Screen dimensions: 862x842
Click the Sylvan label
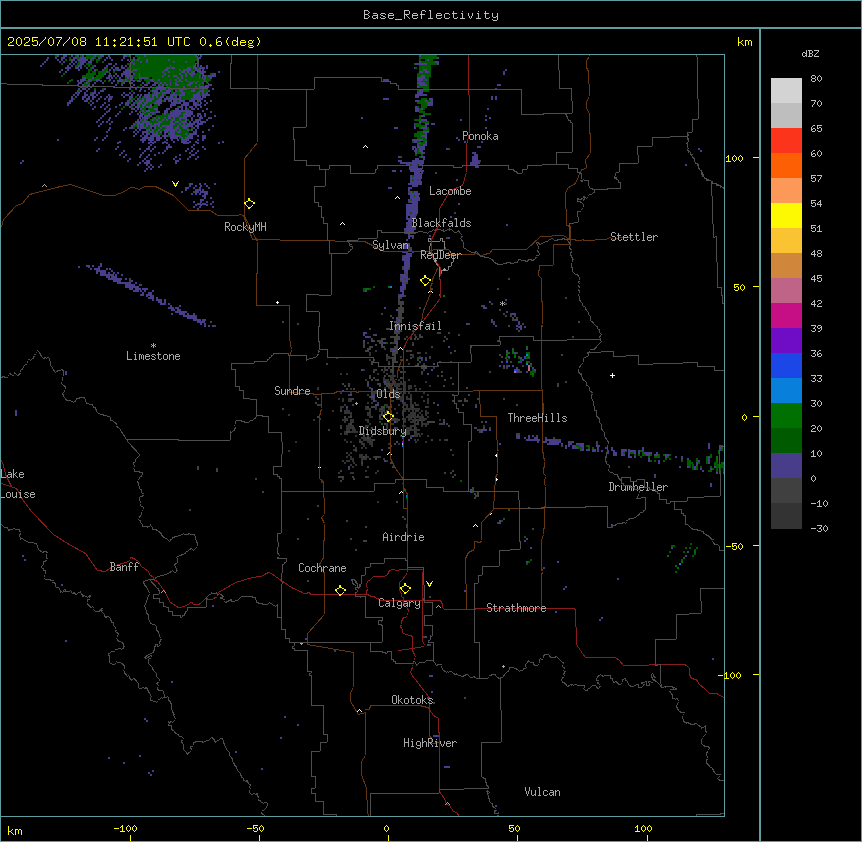pyautogui.click(x=390, y=245)
